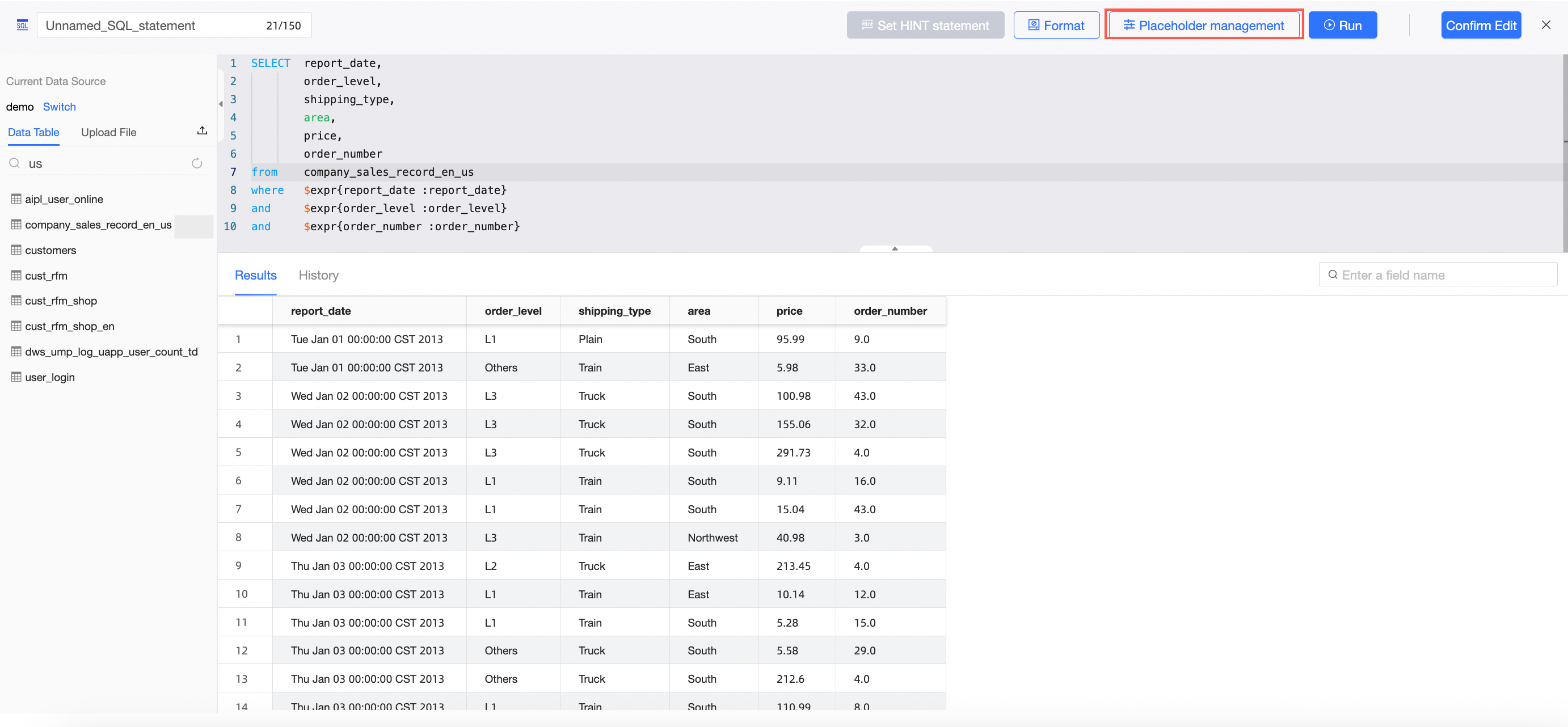The image size is (1568, 727).
Task: Click the $expr{order_level :order_level} line
Action: (x=405, y=208)
